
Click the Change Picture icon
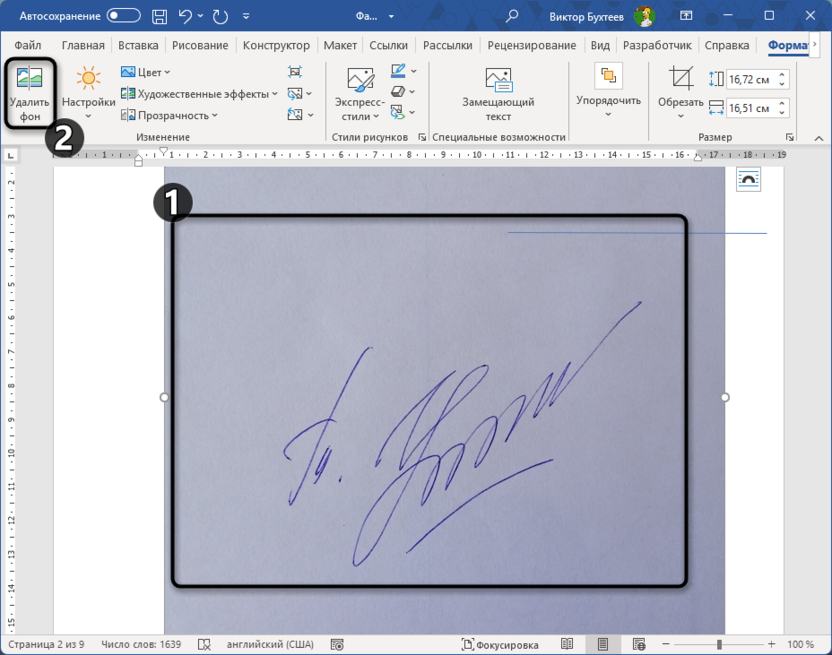point(294,94)
